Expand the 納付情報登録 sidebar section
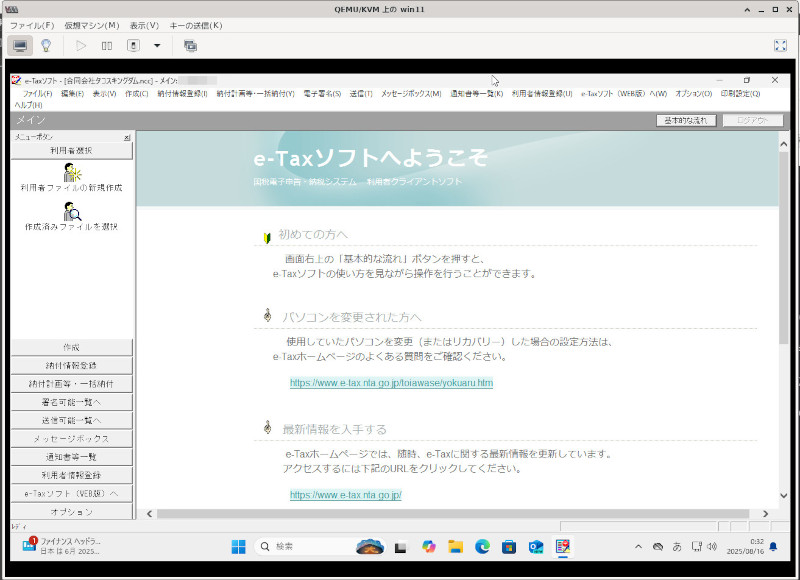 coord(71,366)
